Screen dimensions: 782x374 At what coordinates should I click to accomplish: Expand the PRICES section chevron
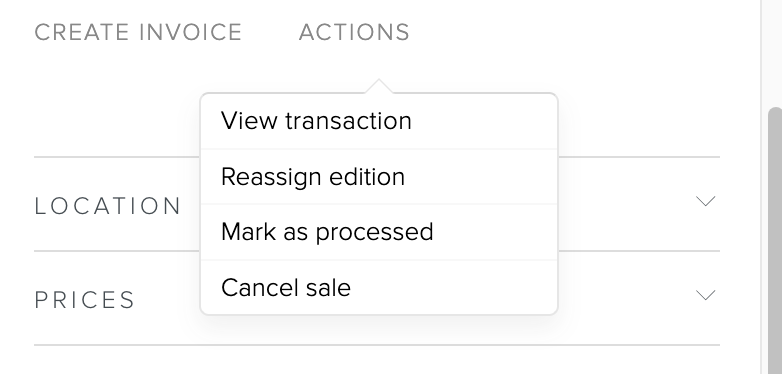(x=705, y=295)
